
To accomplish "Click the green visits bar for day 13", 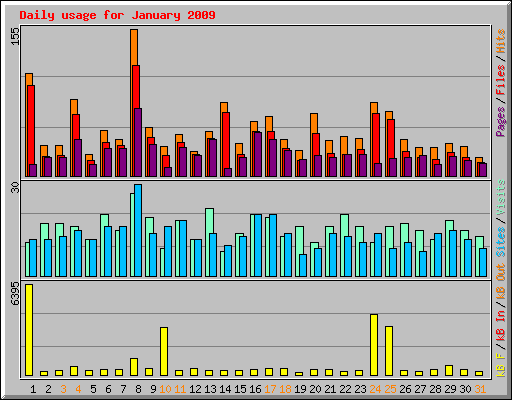I will coord(210,221).
